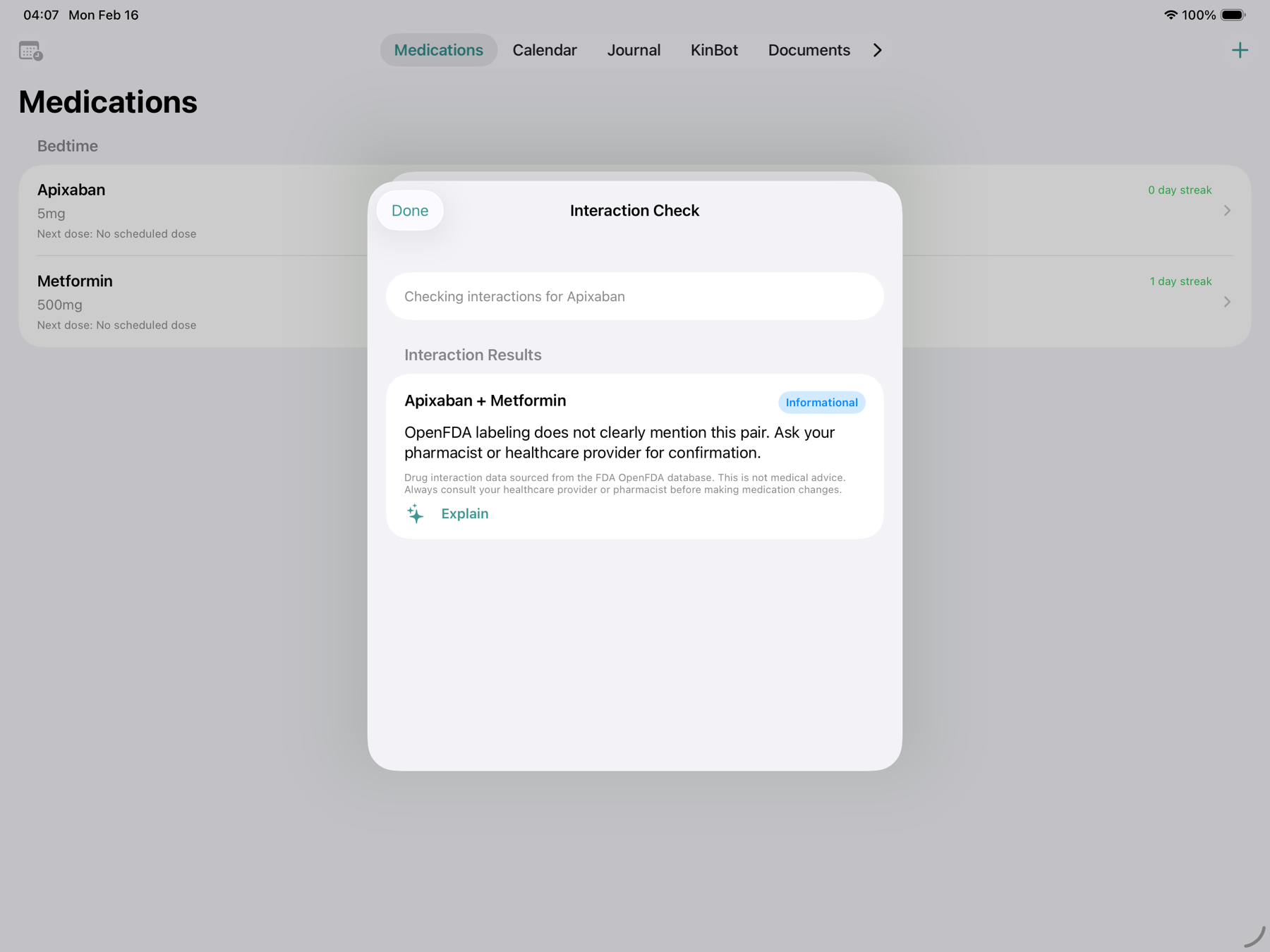Open the Documents tab
Screen dimensions: 1270x952
pyautogui.click(x=809, y=49)
